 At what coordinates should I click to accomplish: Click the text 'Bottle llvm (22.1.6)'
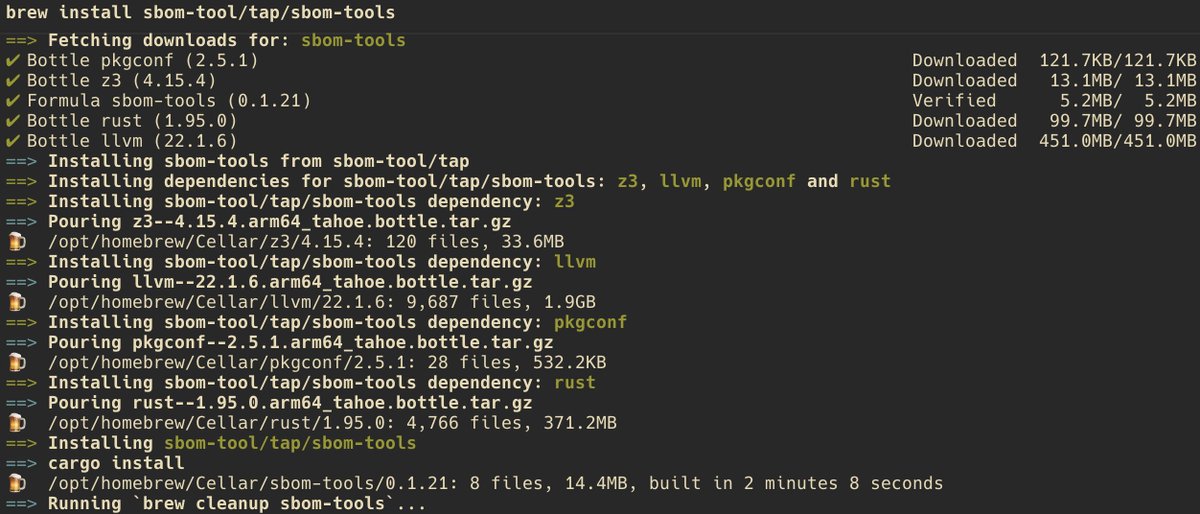pyautogui.click(x=133, y=141)
